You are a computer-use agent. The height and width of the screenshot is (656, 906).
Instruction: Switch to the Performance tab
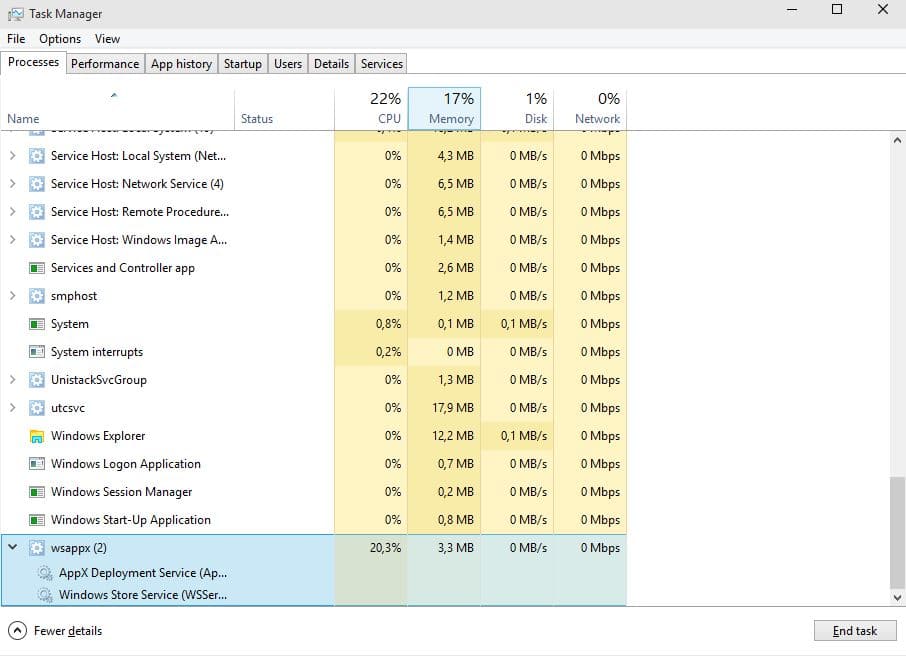(105, 64)
